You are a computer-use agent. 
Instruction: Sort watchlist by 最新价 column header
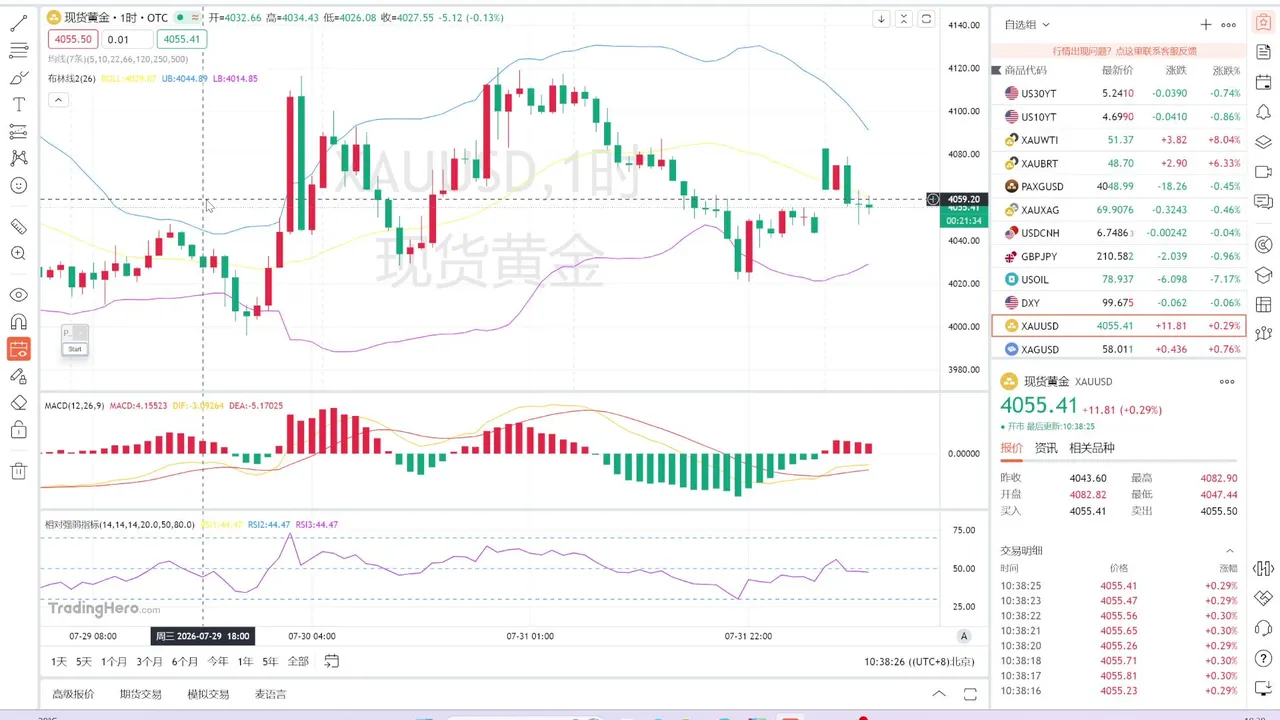(x=1117, y=70)
